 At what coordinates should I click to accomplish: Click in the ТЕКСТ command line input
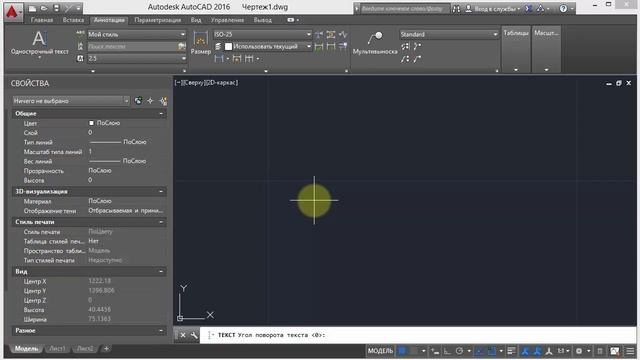(x=418, y=335)
